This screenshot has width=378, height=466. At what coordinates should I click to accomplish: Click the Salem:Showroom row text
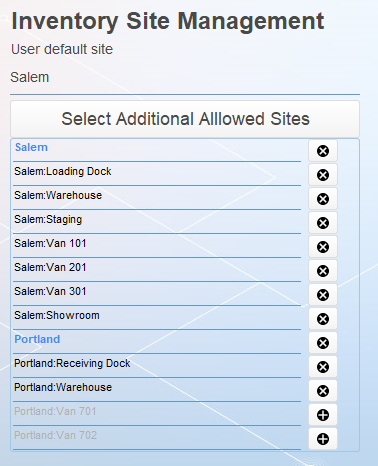pyautogui.click(x=57, y=315)
